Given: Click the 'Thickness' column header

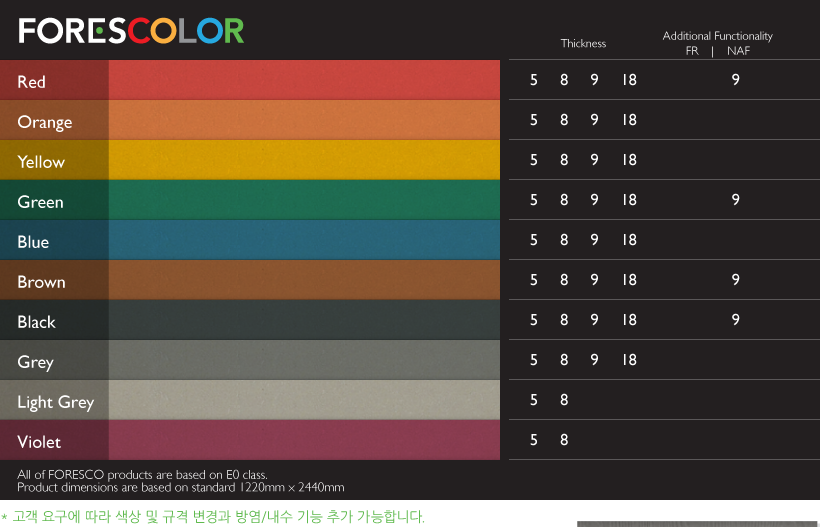Looking at the screenshot, I should tap(583, 43).
